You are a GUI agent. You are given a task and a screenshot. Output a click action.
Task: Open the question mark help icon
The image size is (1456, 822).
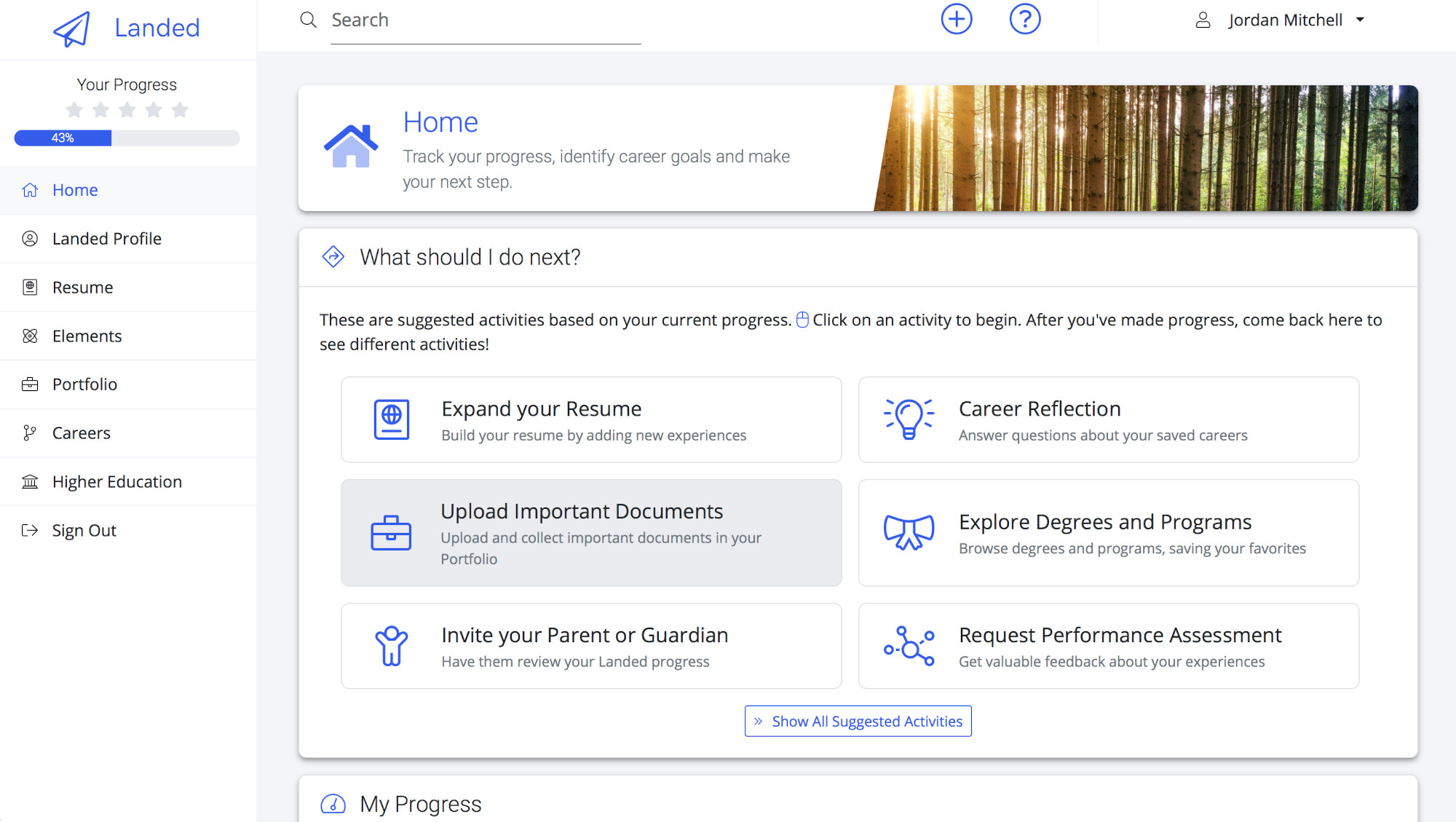point(1025,19)
